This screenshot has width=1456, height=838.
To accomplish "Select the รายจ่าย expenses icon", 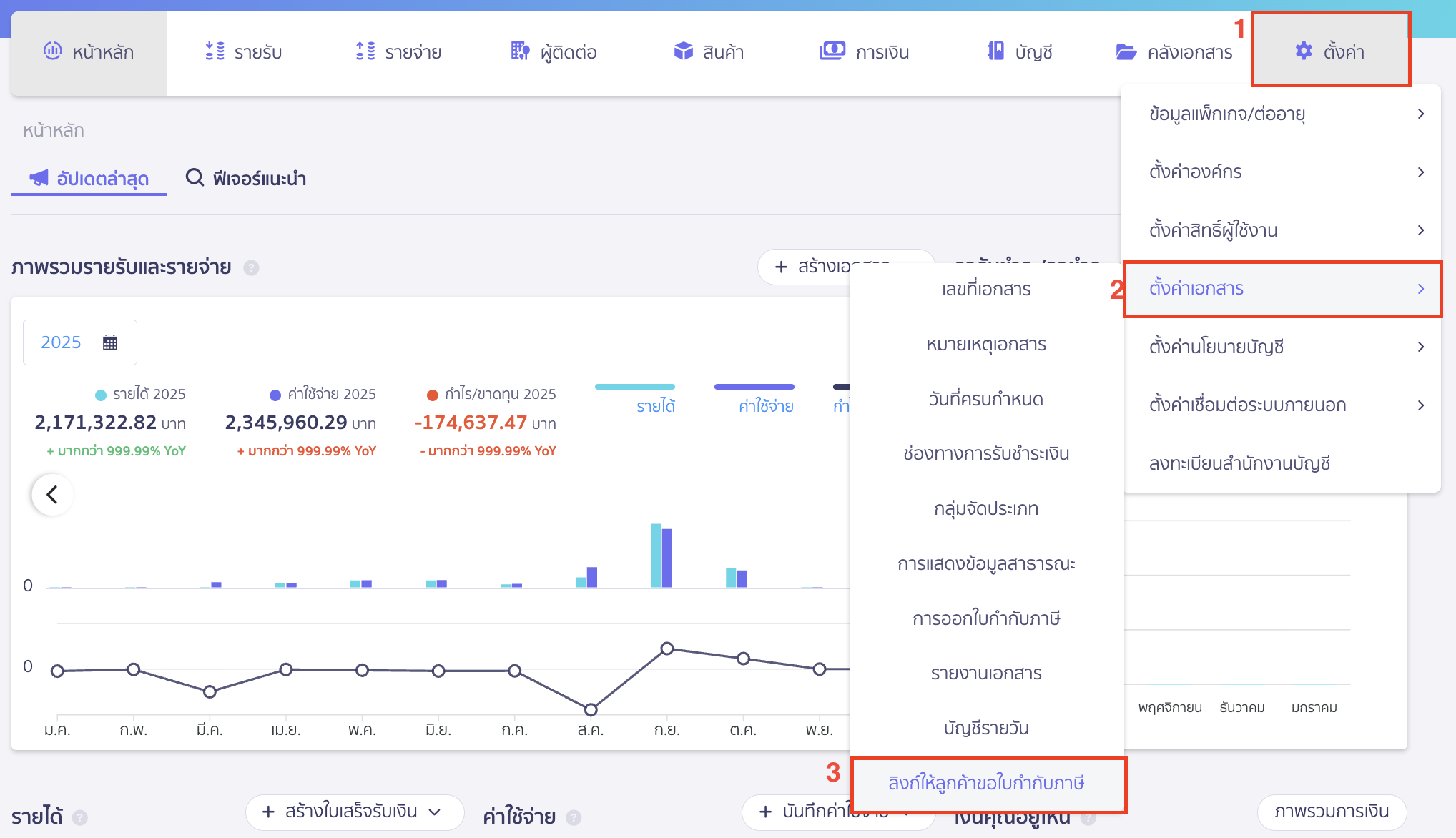I will [364, 51].
